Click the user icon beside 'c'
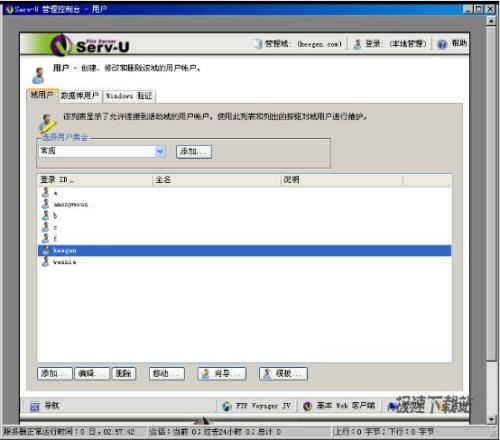 click(46, 227)
